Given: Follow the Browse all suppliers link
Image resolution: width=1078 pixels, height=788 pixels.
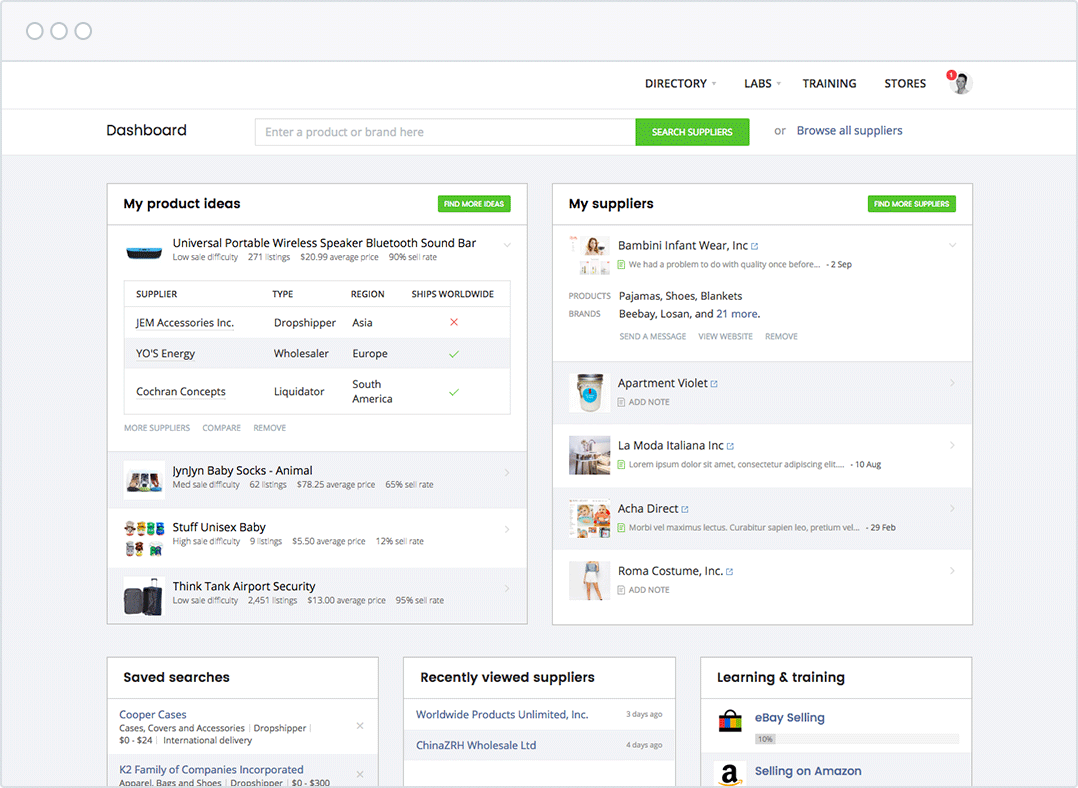Looking at the screenshot, I should point(849,131).
